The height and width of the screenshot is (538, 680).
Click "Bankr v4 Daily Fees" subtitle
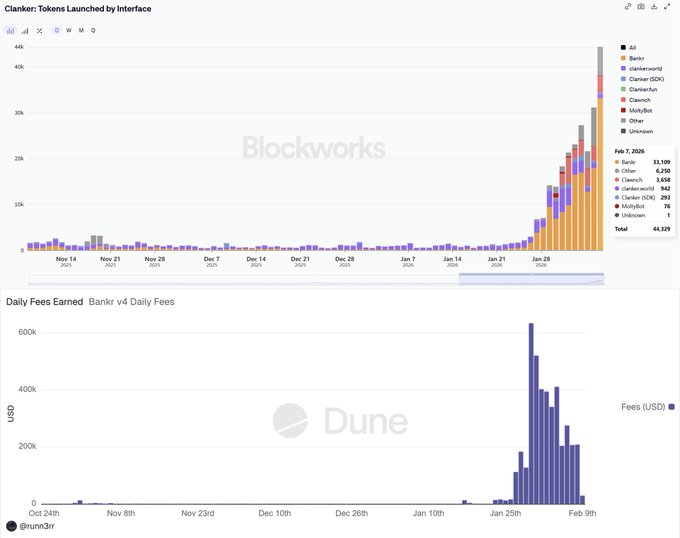point(131,302)
